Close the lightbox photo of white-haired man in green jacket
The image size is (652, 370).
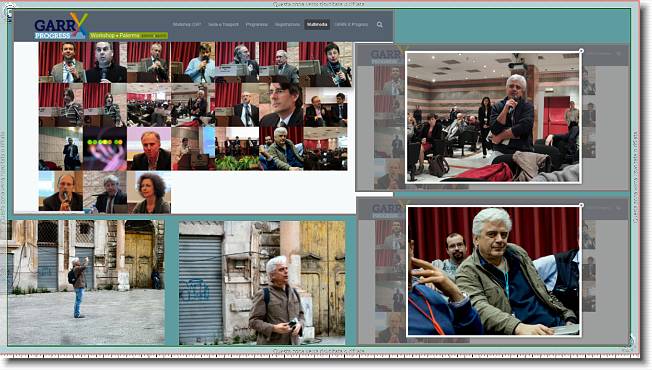click(x=581, y=205)
